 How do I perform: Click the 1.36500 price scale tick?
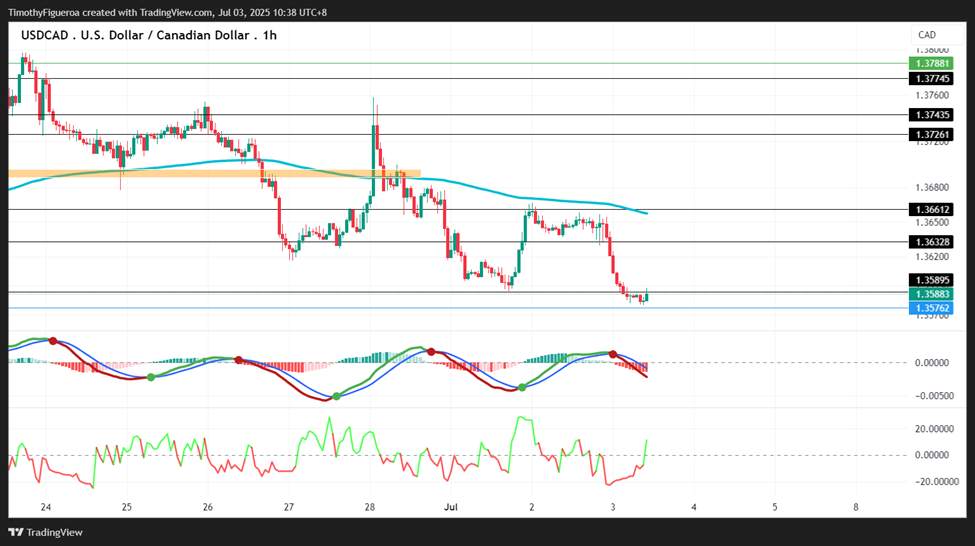932,222
